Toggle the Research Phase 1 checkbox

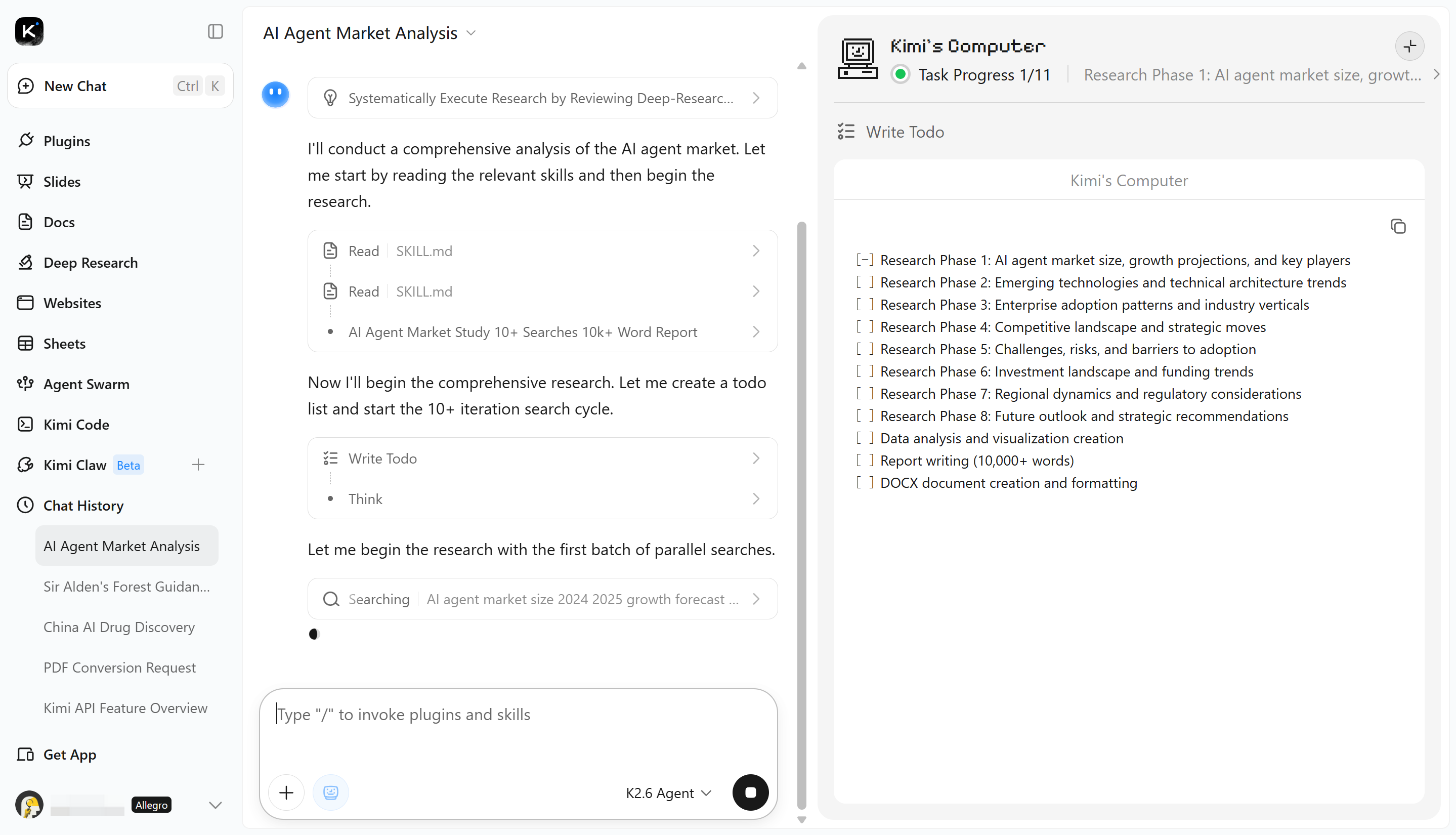tap(865, 260)
